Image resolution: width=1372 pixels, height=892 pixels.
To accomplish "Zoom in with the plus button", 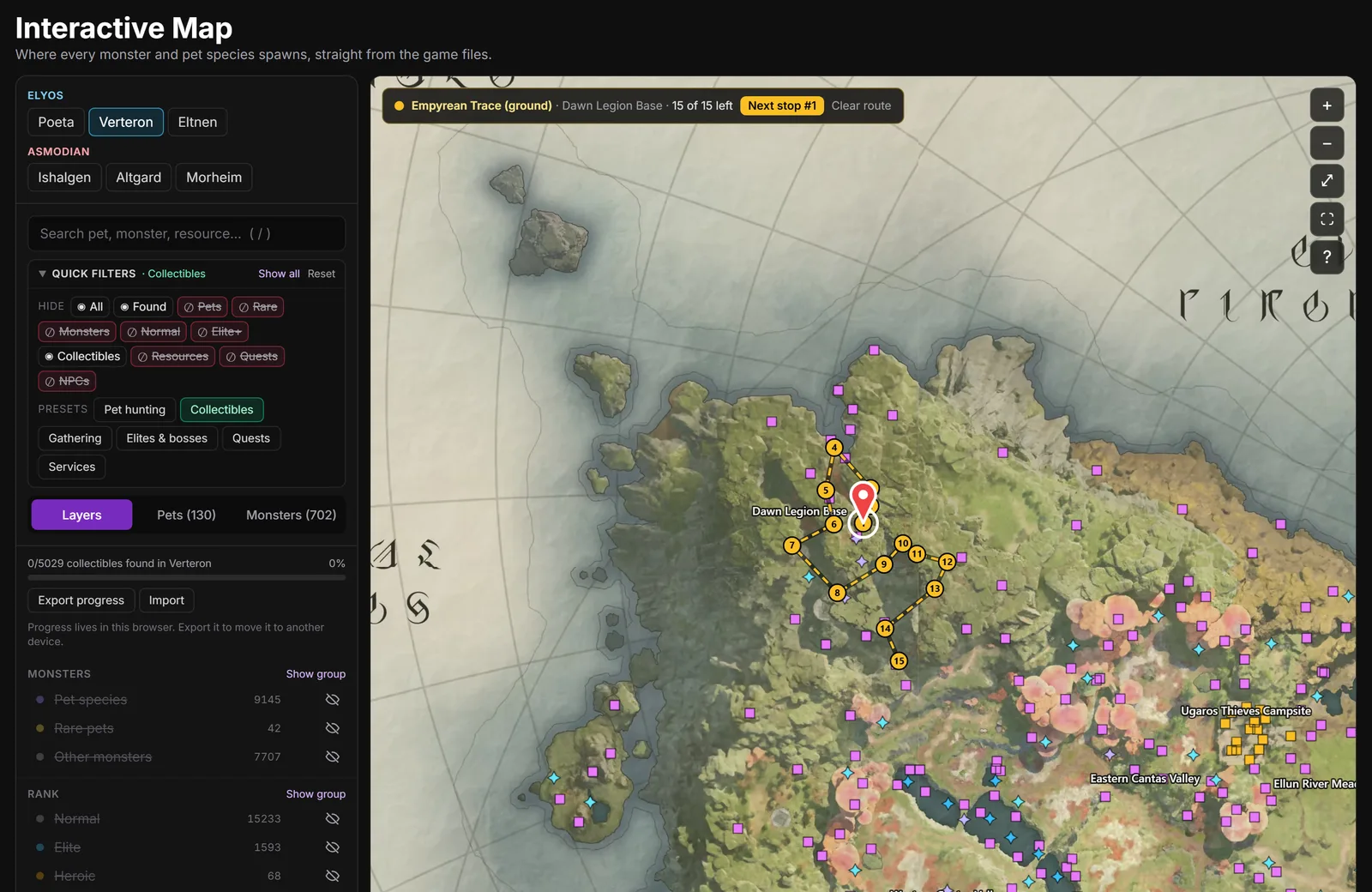I will click(x=1327, y=105).
